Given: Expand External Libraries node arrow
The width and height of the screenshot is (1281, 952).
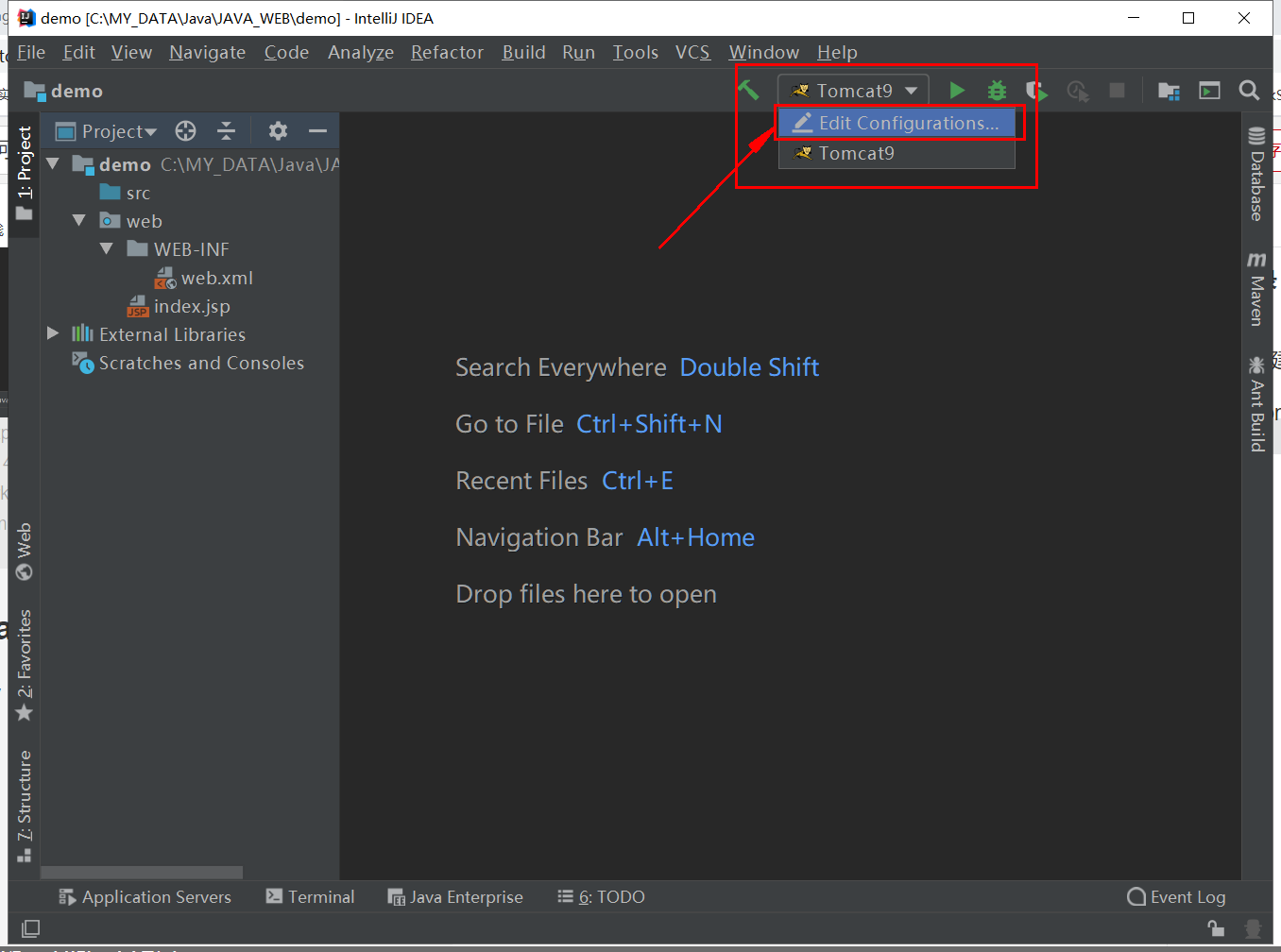Looking at the screenshot, I should pyautogui.click(x=53, y=334).
